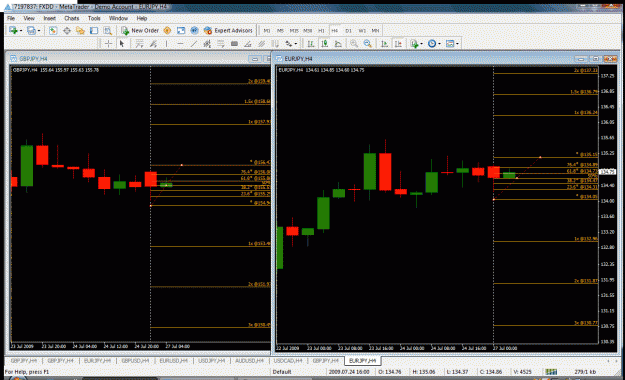The image size is (625, 380).
Task: Show the Navigator panel via folder icon
Action: click(x=80, y=30)
